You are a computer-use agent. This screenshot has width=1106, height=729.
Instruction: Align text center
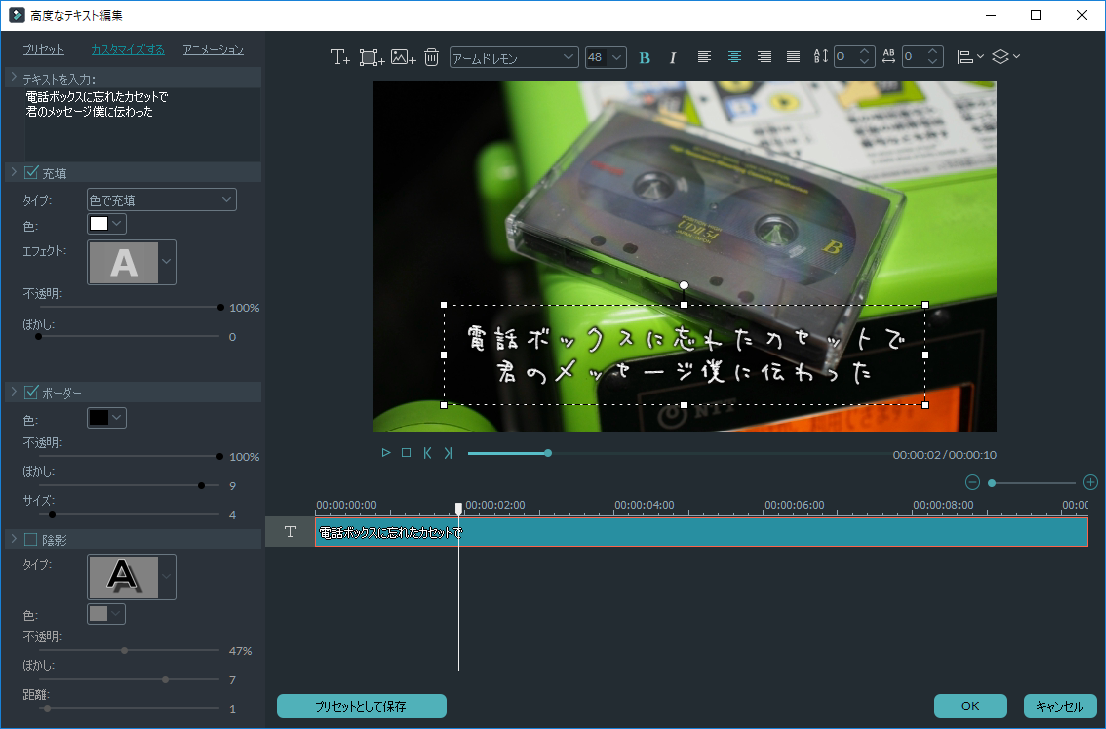coord(734,56)
